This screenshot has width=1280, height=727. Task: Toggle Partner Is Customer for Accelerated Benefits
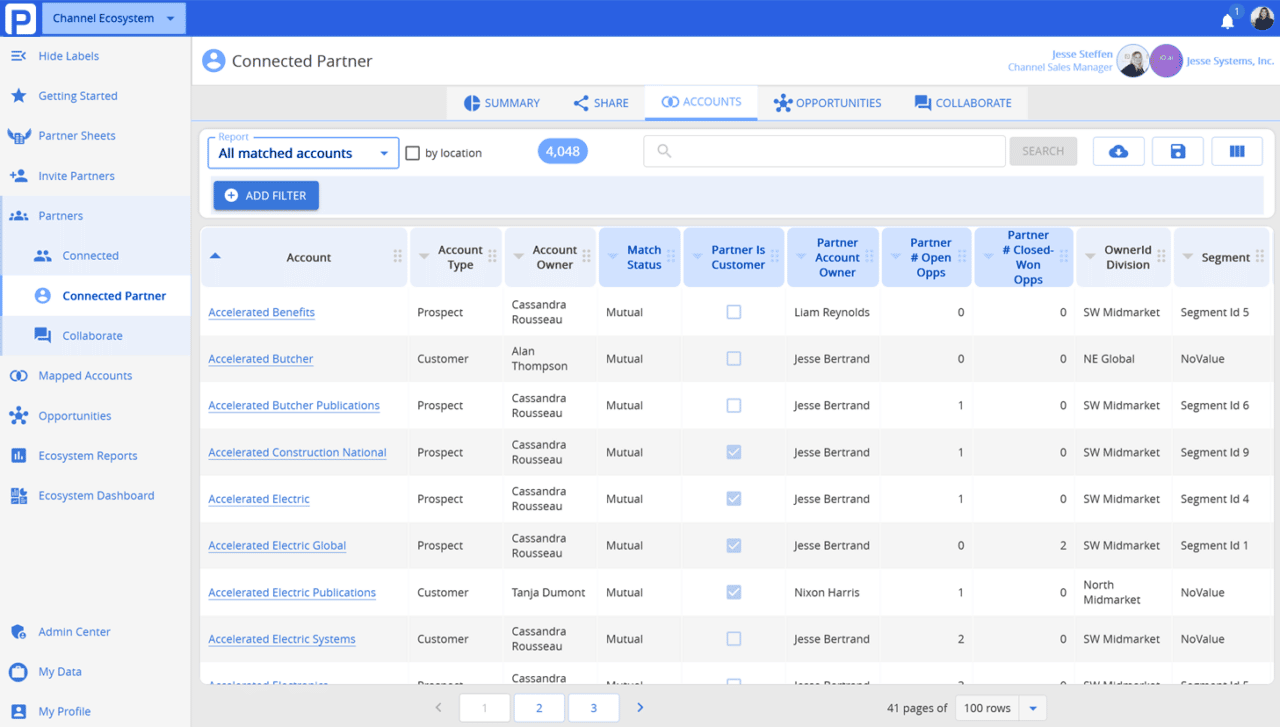[x=734, y=312]
